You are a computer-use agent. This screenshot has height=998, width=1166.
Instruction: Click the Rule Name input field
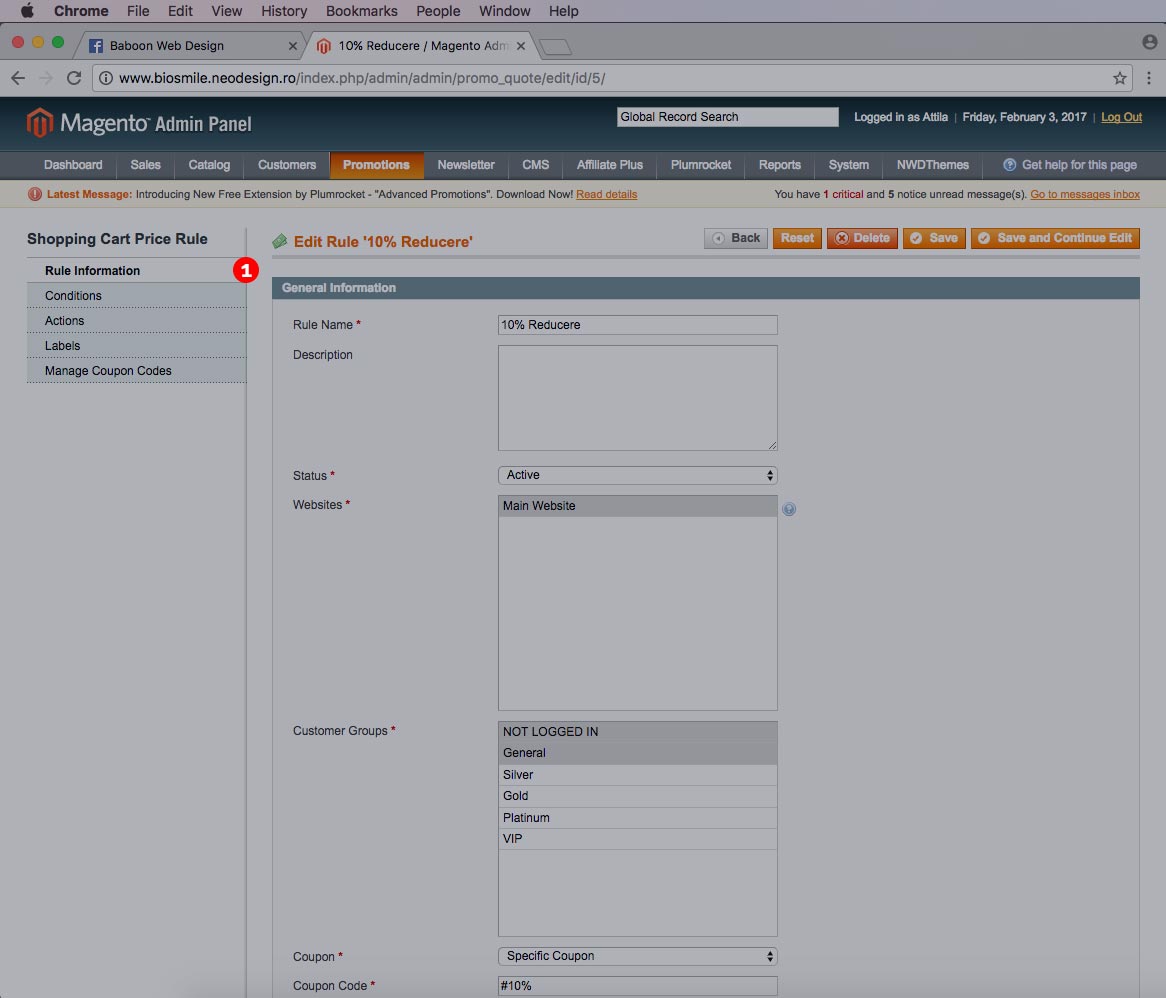pyautogui.click(x=637, y=325)
